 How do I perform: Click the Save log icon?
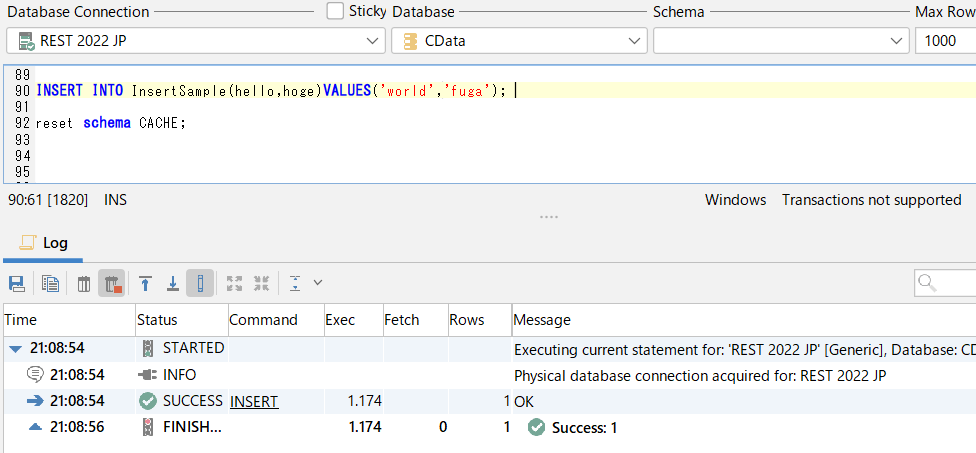[x=17, y=284]
